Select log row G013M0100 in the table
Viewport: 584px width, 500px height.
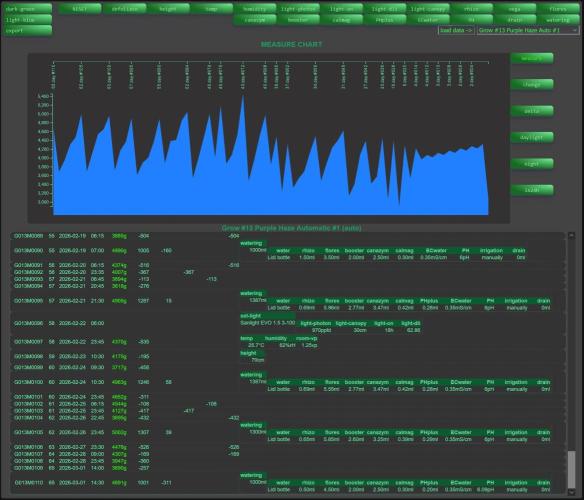point(287,382)
